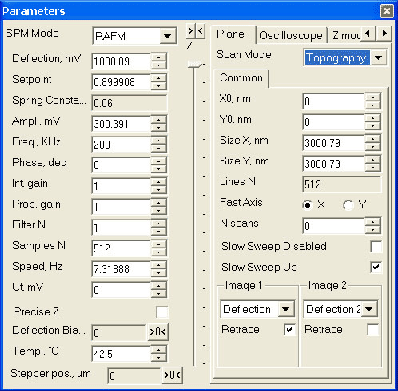Image resolution: width=398 pixels, height=391 pixels.
Task: Enable Image 2 Retrace checkbox
Action: (x=373, y=329)
